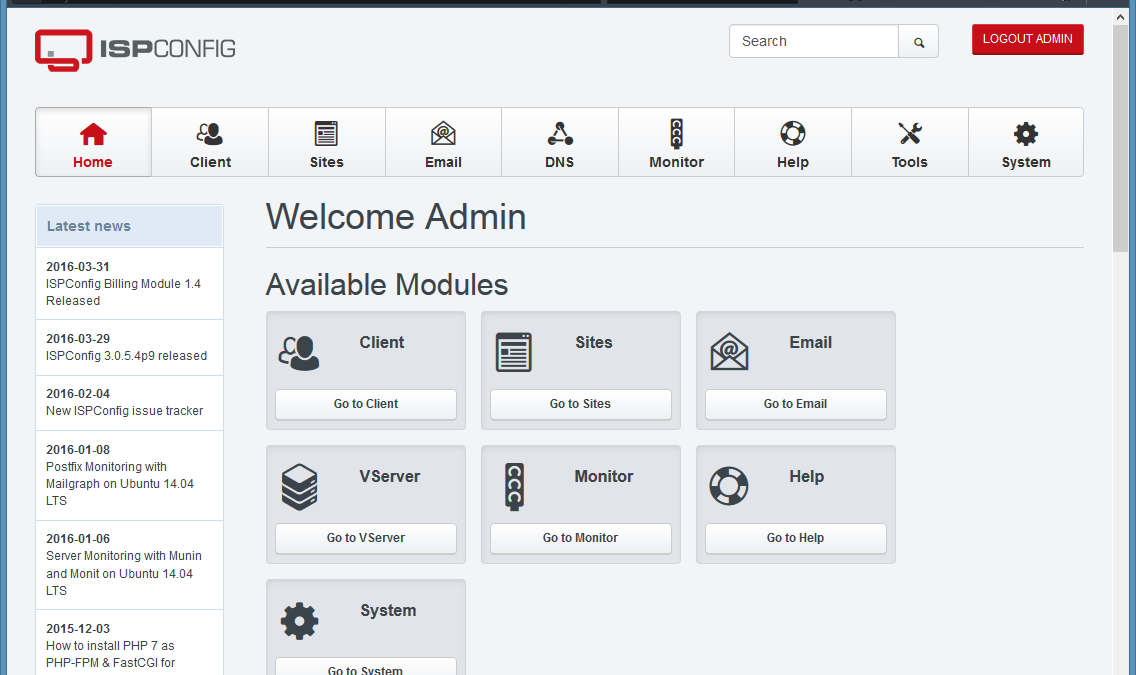Switch to the Email tab label

tap(443, 162)
